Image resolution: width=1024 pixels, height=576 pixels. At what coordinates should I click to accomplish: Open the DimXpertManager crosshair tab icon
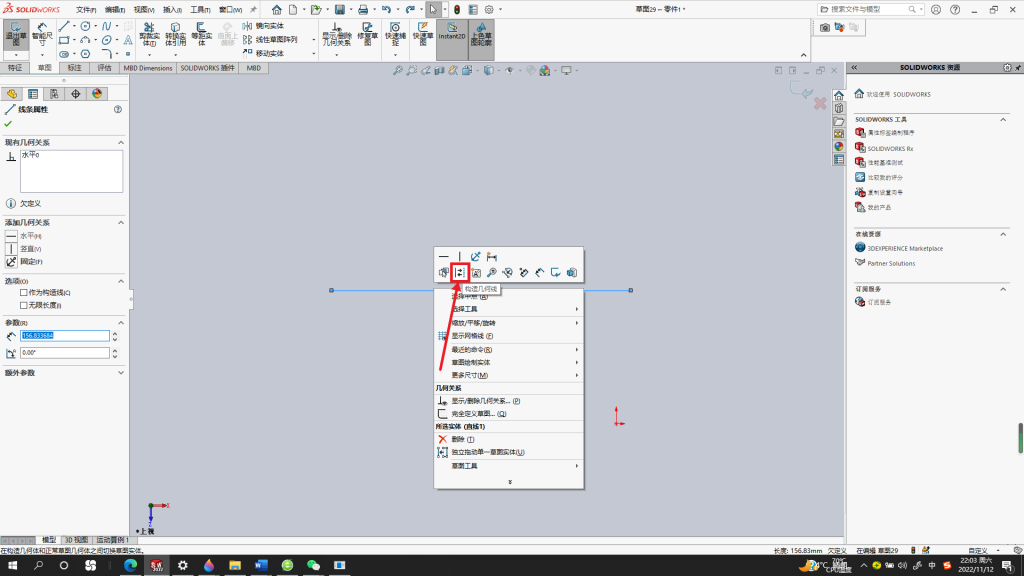pyautogui.click(x=76, y=94)
